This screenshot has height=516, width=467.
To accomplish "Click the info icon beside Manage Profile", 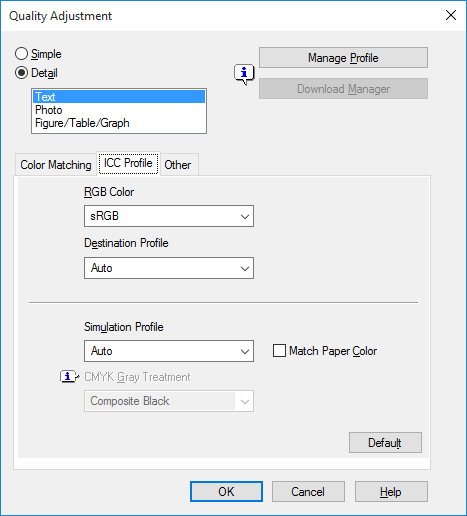I will tap(244, 74).
